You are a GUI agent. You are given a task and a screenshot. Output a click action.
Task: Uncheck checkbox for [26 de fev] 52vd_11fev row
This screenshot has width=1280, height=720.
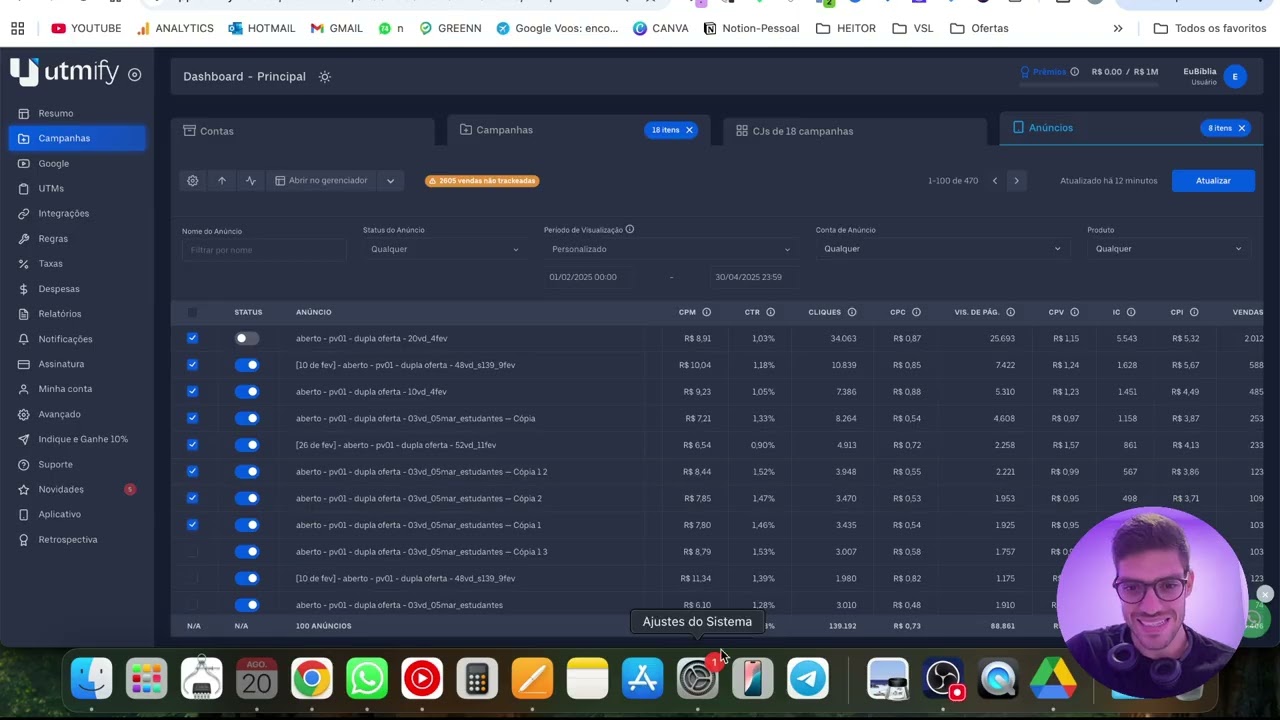click(192, 445)
